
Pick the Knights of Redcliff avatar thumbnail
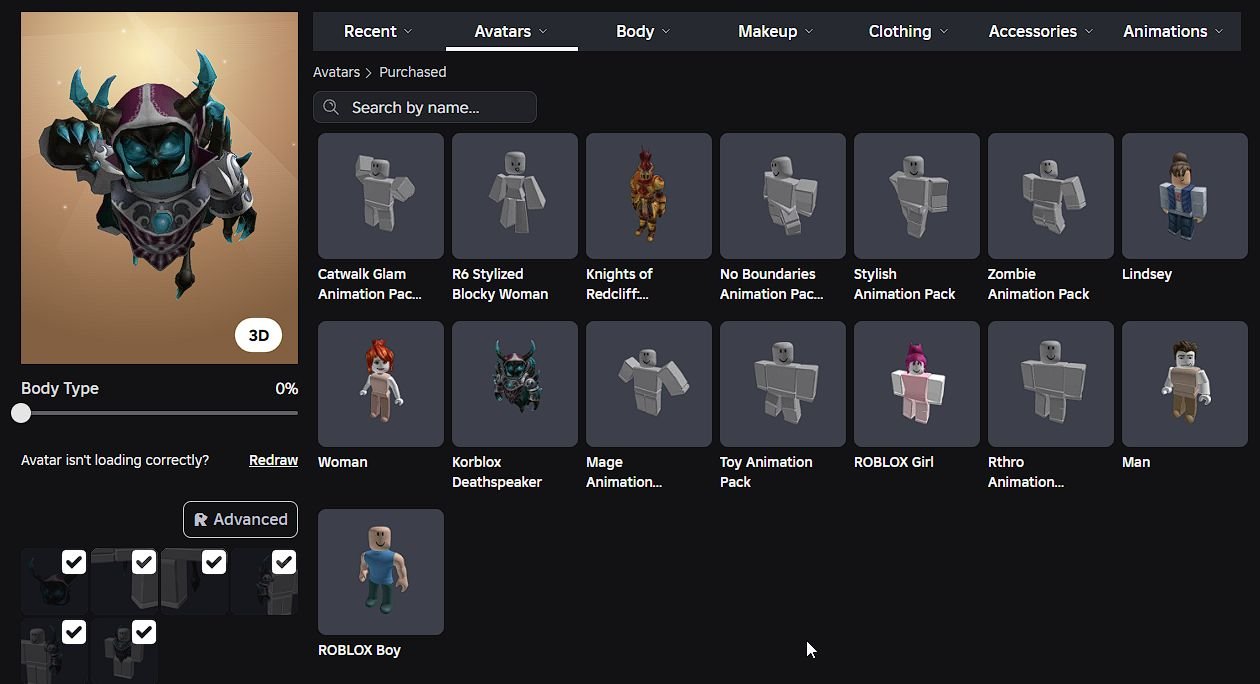point(649,196)
